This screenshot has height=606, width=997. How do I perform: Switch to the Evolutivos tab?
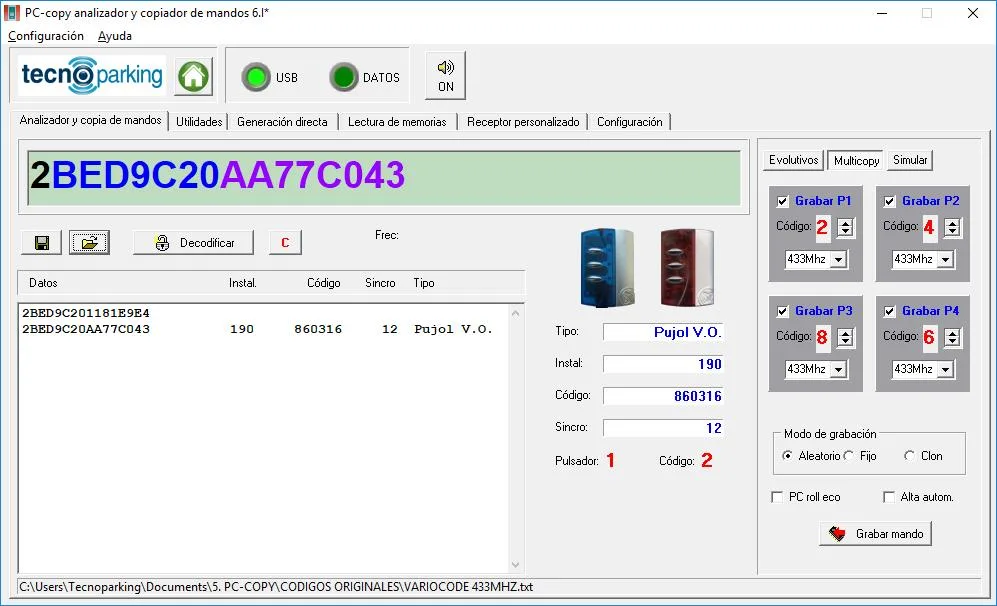(x=794, y=160)
